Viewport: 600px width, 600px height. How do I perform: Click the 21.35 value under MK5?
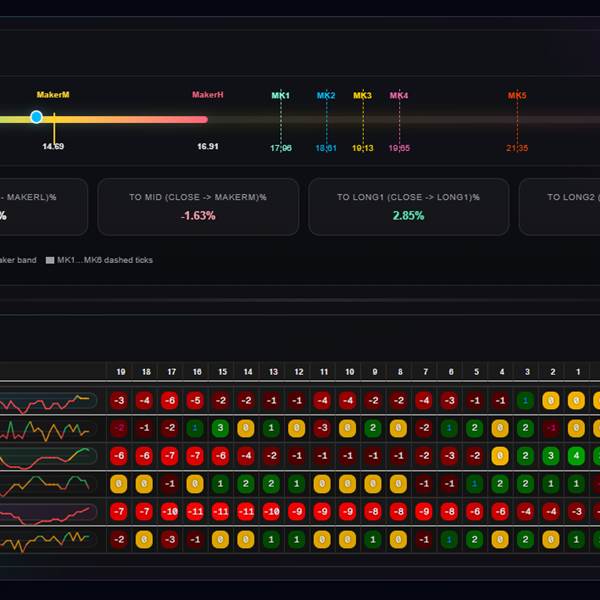517,148
